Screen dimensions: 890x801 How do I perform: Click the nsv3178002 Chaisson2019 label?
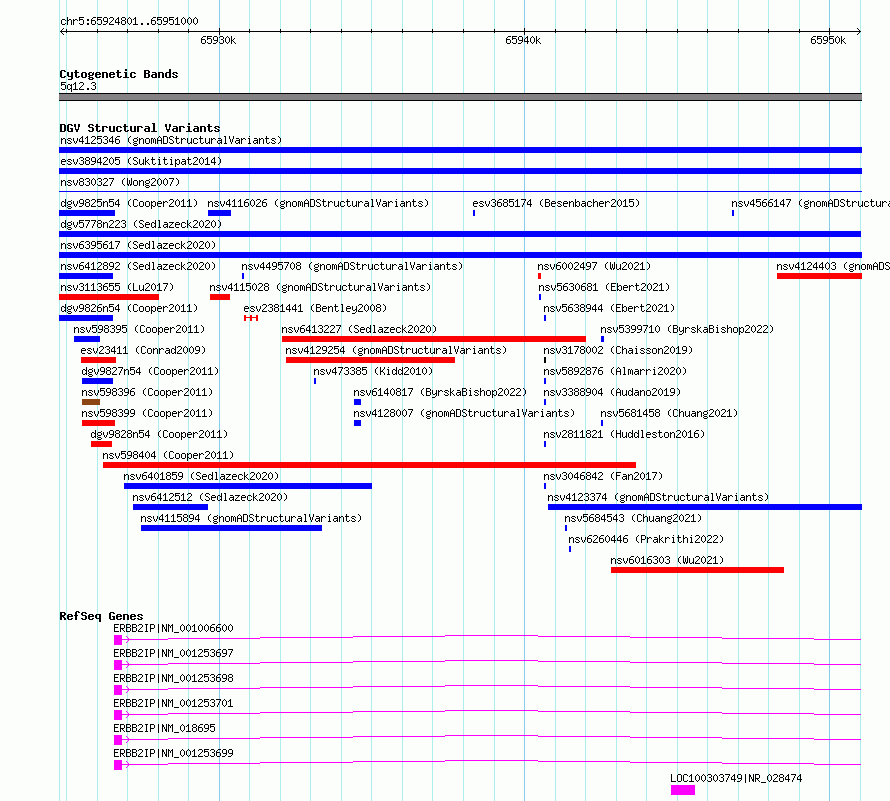click(x=618, y=350)
